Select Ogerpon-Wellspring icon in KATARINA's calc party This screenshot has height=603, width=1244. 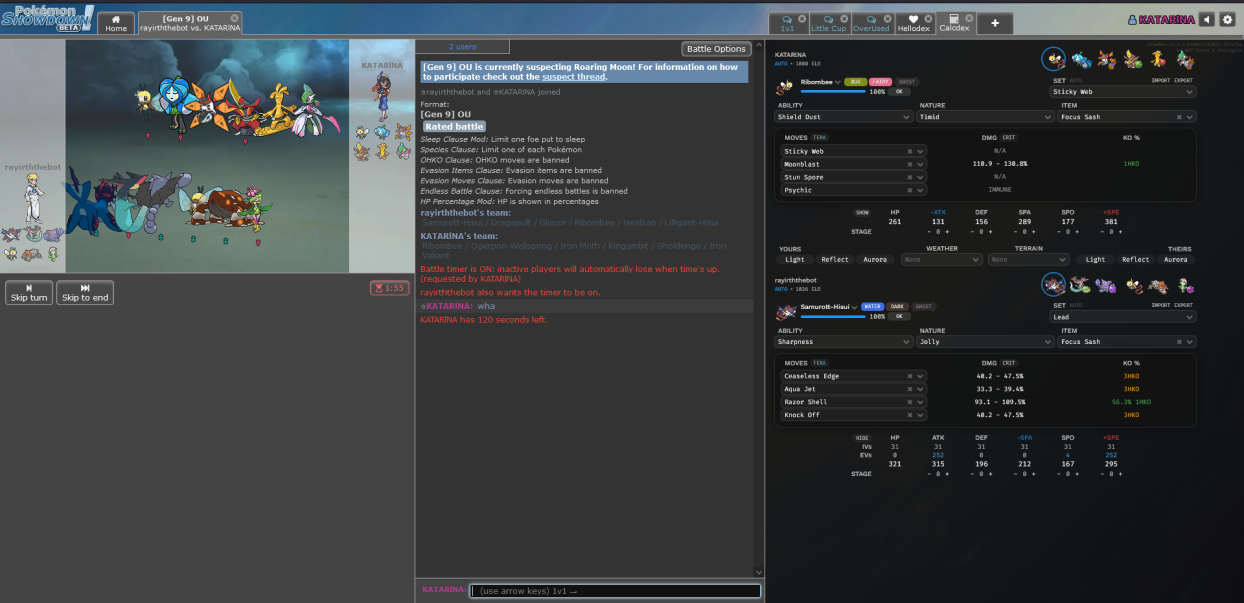(x=1080, y=59)
